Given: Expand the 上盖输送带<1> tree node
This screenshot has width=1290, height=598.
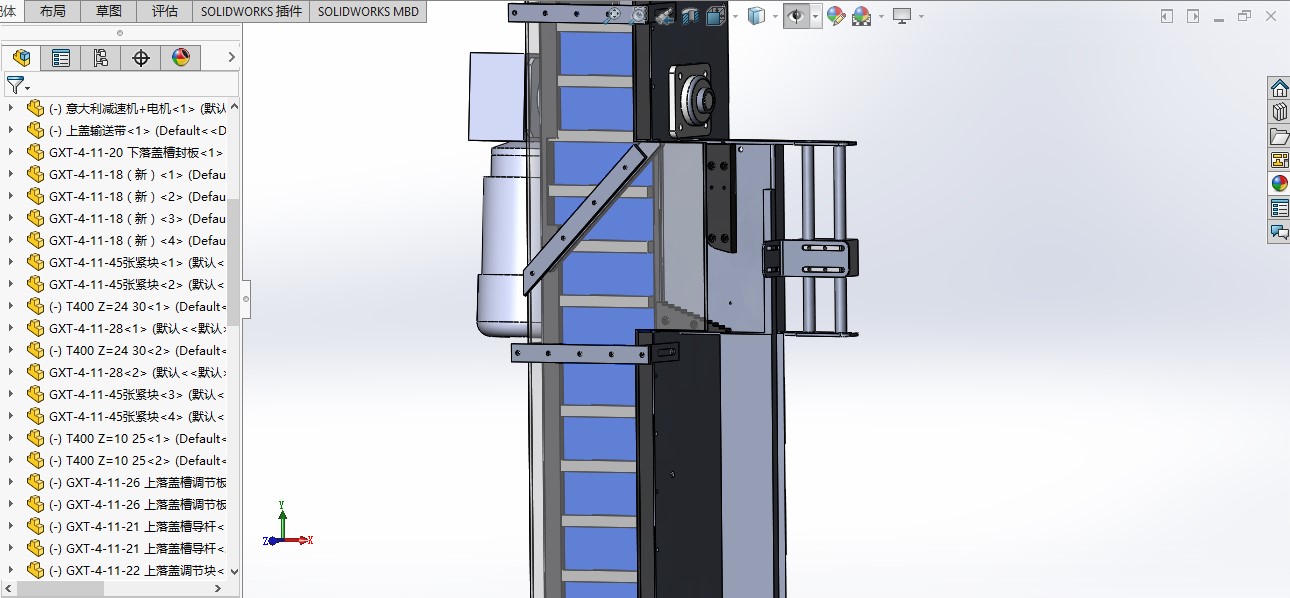Looking at the screenshot, I should [x=11, y=130].
